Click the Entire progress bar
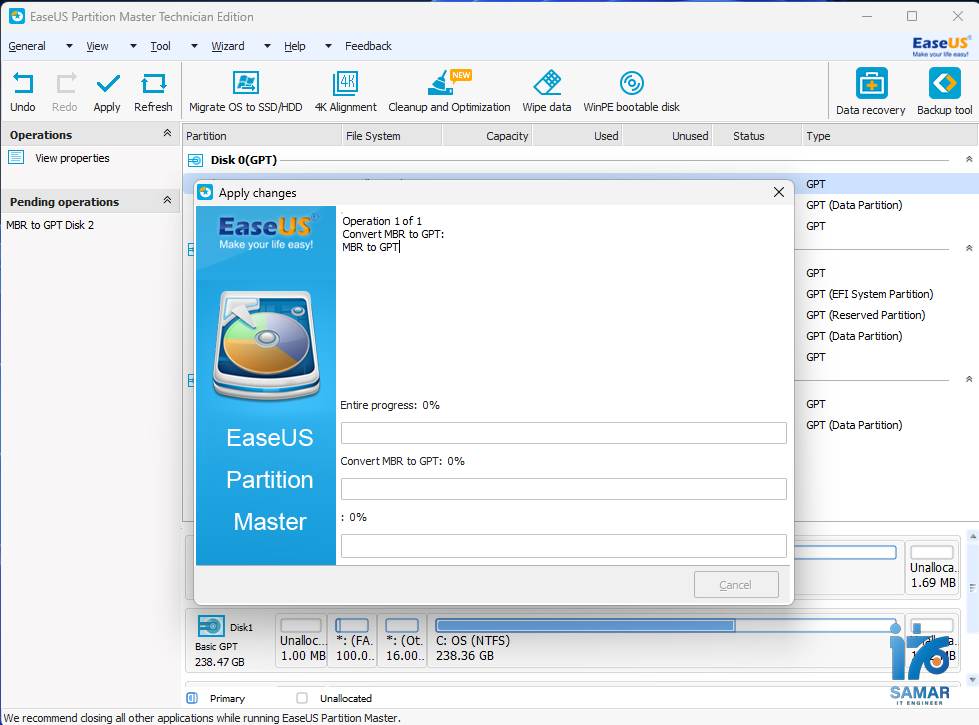This screenshot has height=725, width=979. click(x=564, y=432)
